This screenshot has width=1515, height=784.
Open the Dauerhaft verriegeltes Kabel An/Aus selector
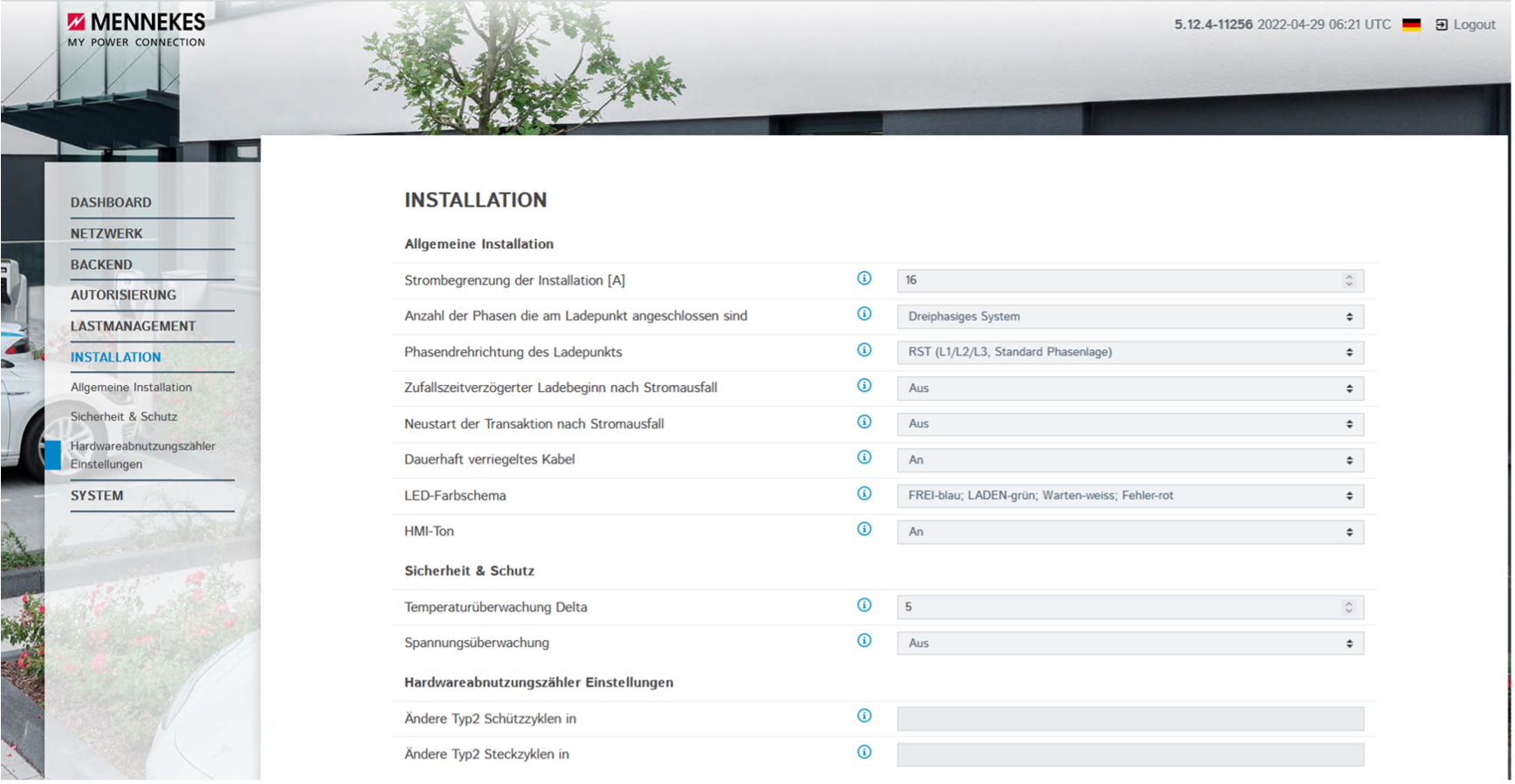(1129, 460)
